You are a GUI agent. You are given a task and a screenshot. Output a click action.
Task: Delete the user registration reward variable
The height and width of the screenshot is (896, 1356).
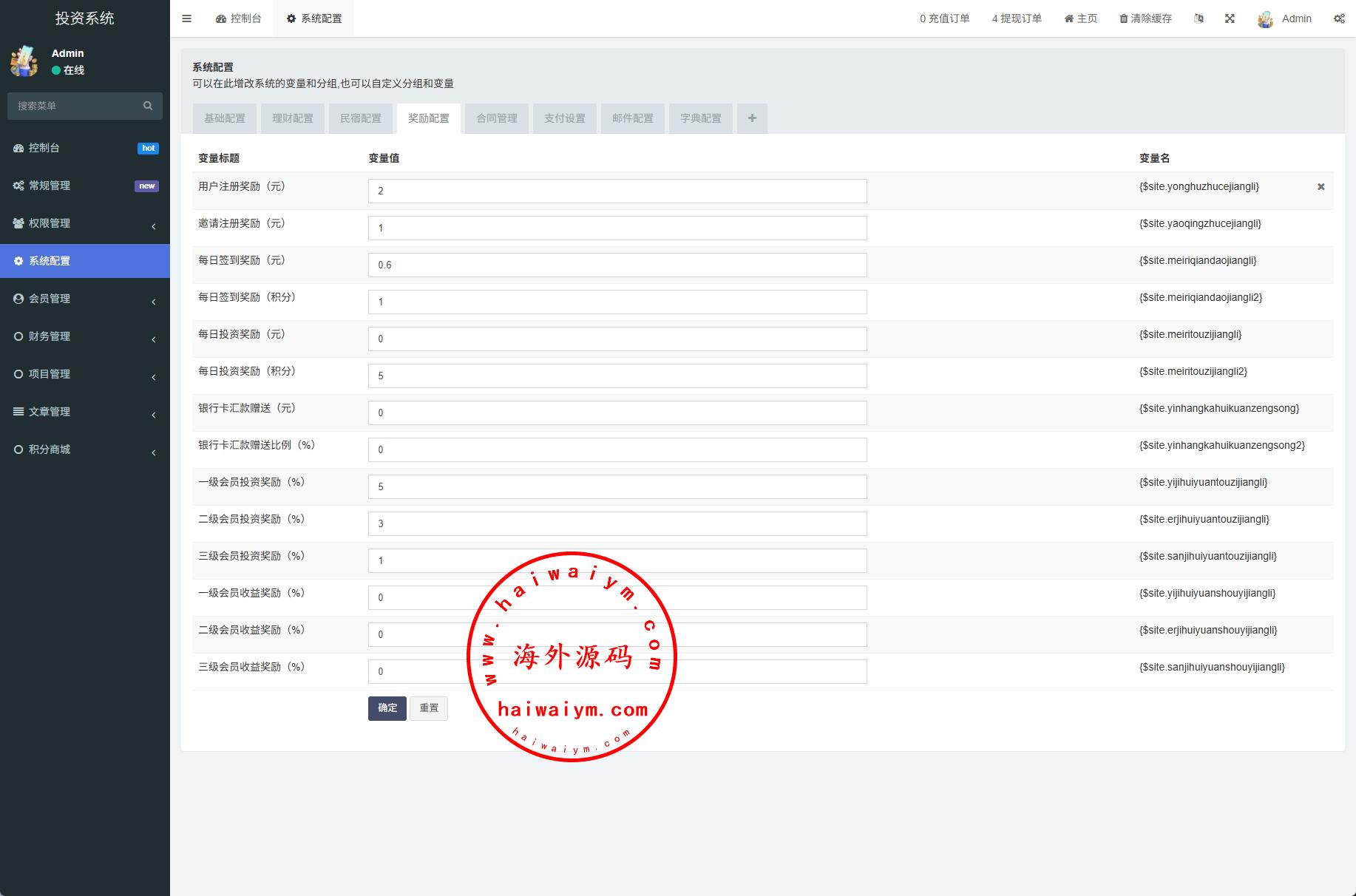pos(1321,187)
